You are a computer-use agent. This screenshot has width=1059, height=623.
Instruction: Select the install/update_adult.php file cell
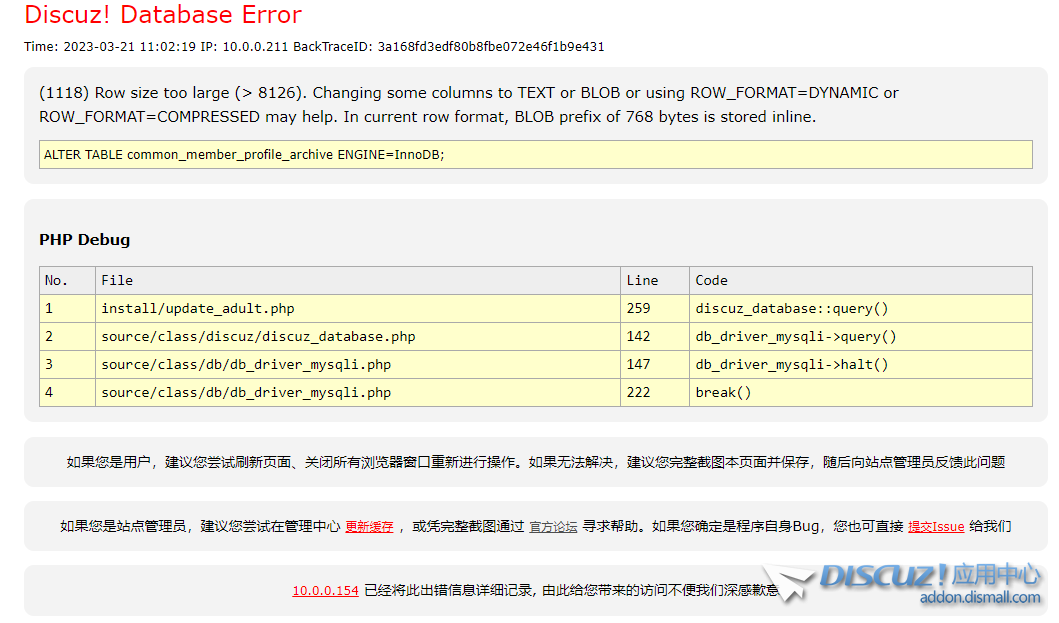click(197, 309)
